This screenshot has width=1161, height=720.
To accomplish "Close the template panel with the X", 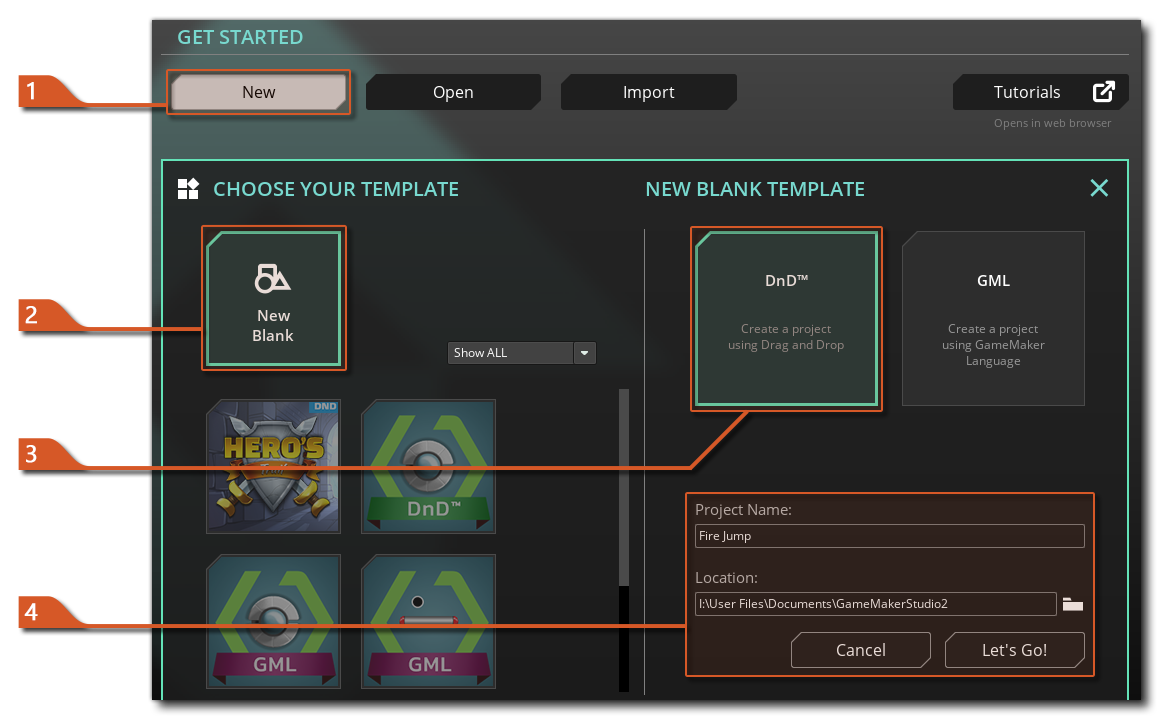I will pyautogui.click(x=1099, y=188).
